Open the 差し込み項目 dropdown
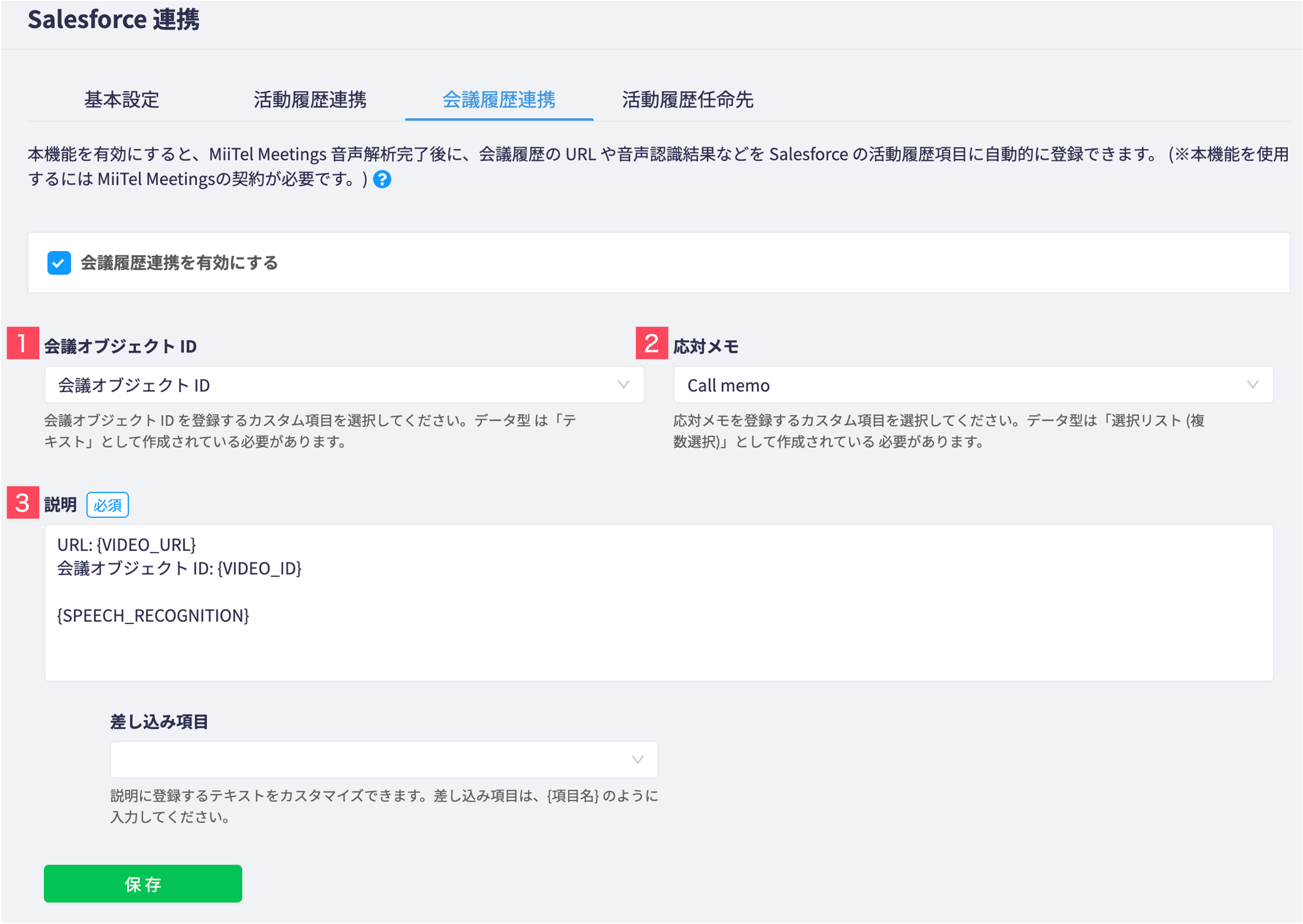The width and height of the screenshot is (1303, 924). (x=384, y=759)
